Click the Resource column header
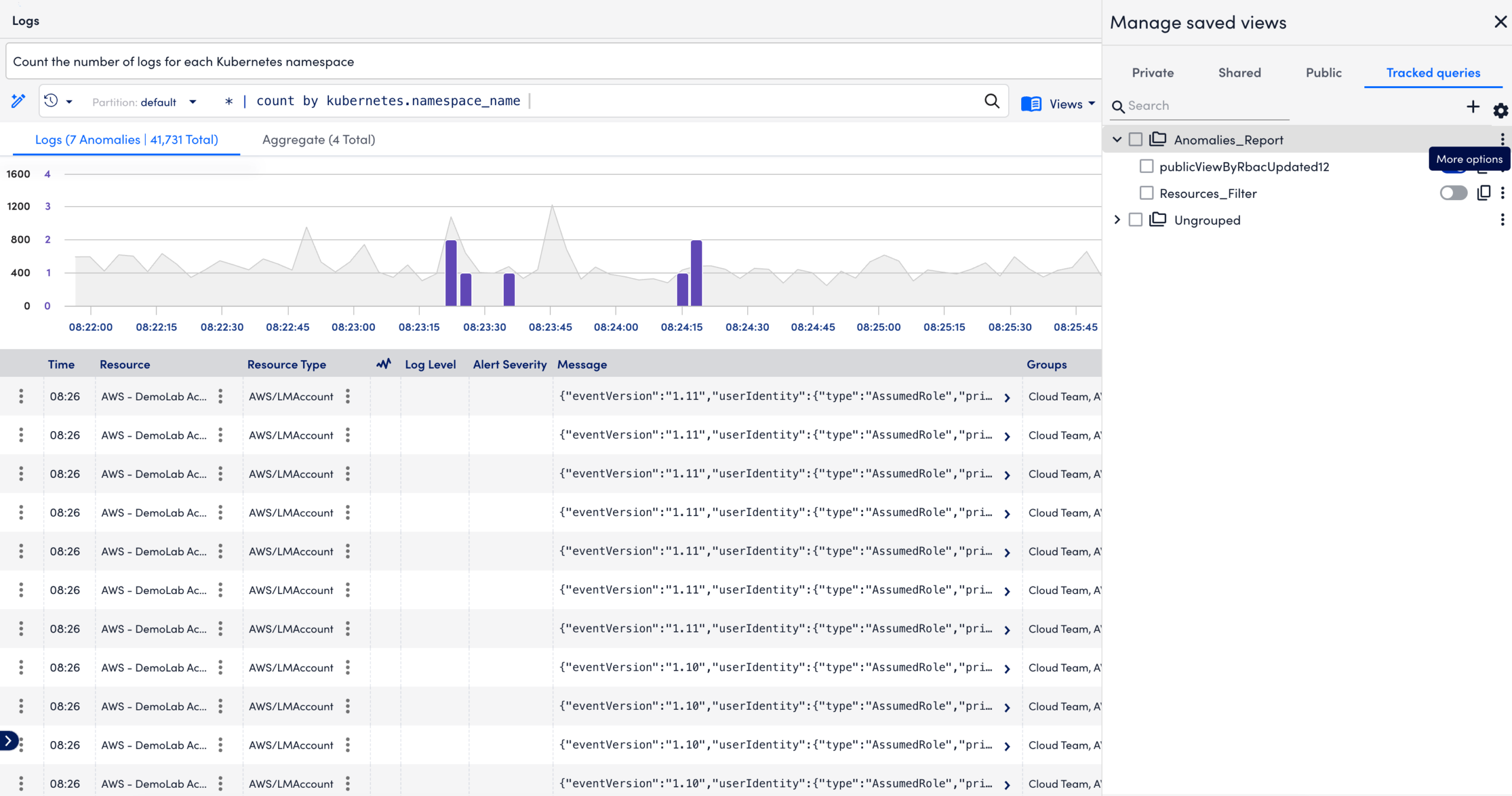The width and height of the screenshot is (1512, 796). 125,364
